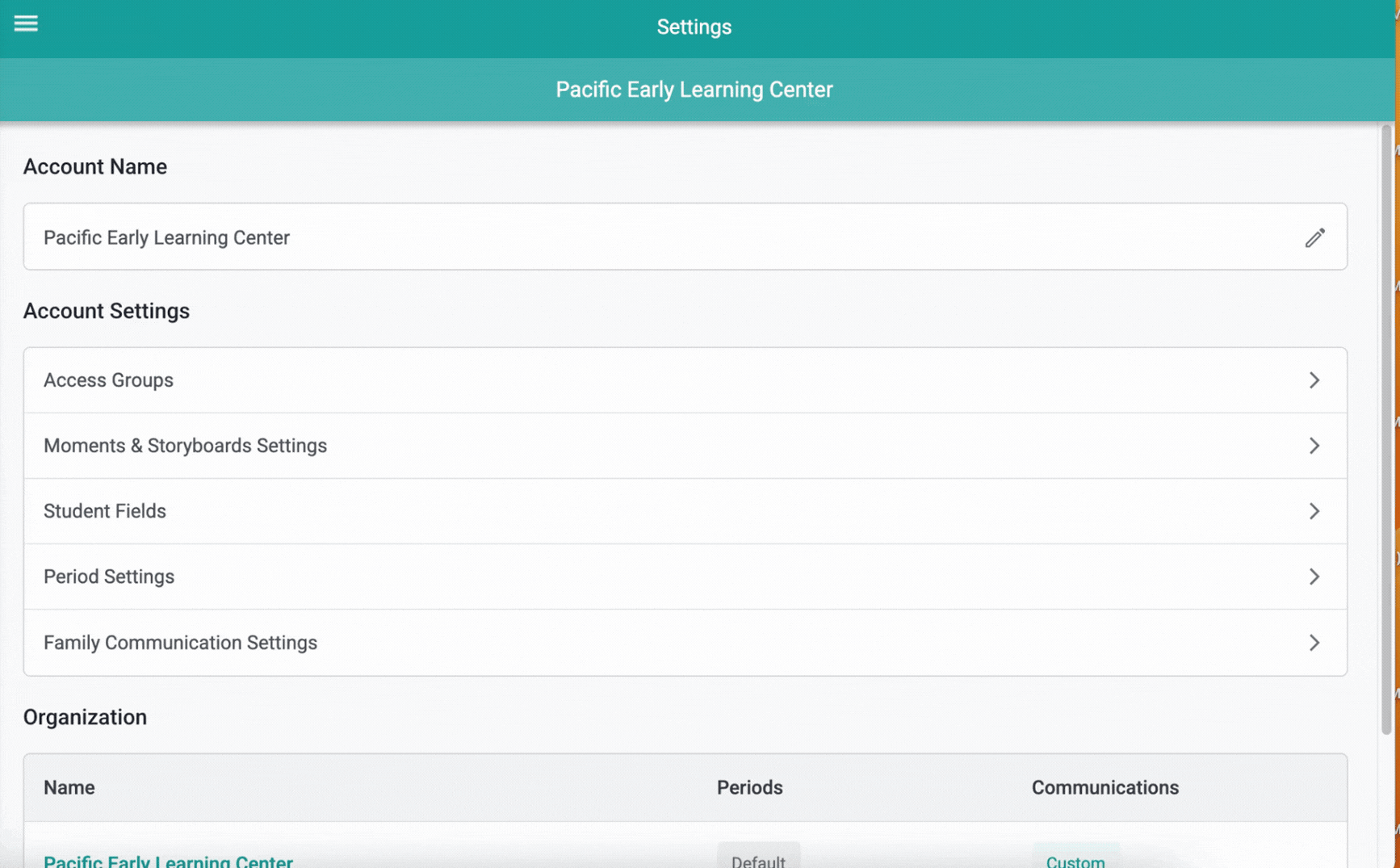Viewport: 1400px width, 868px height.
Task: Open the hamburger navigation menu
Action: (26, 23)
